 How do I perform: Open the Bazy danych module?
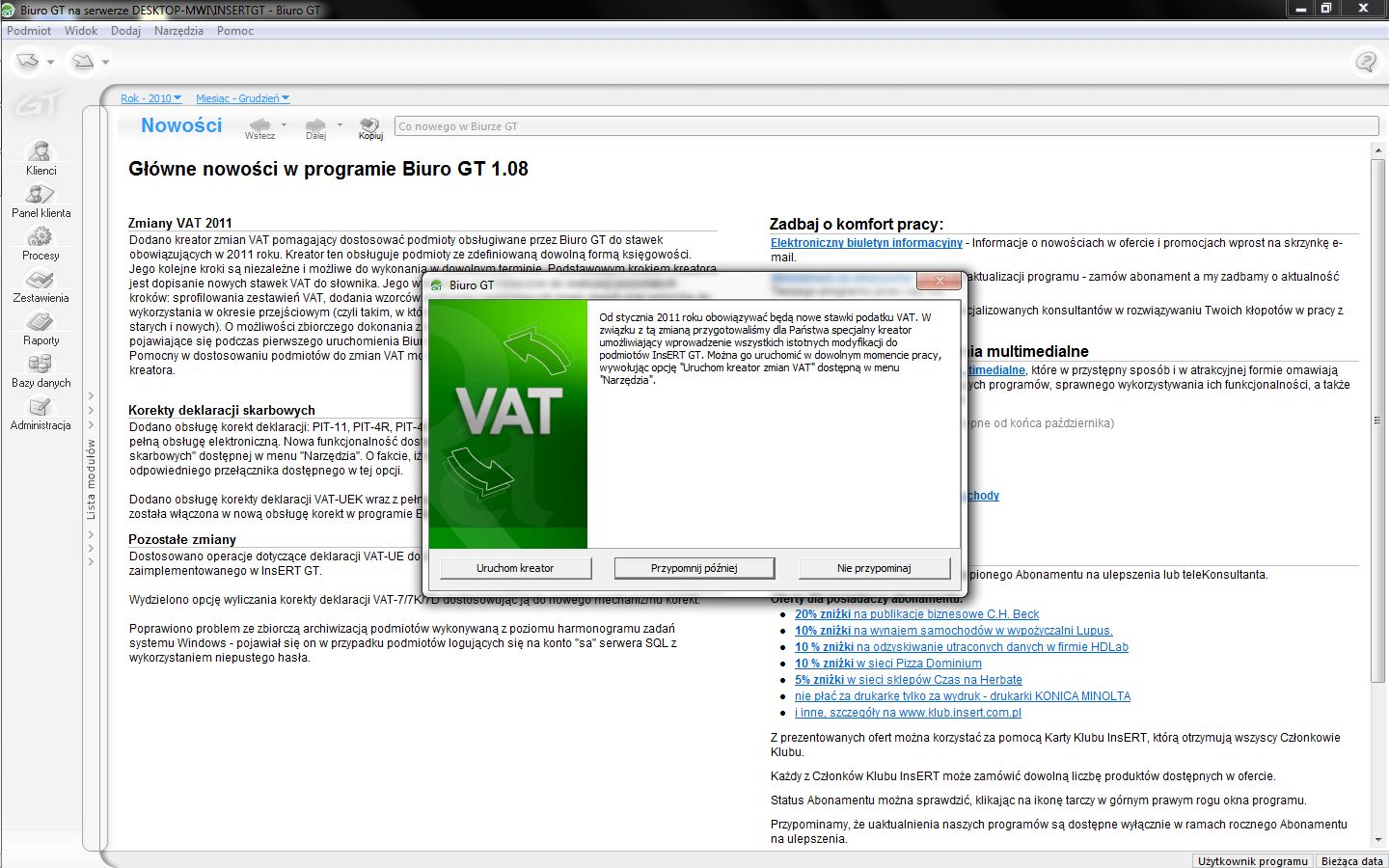[41, 370]
